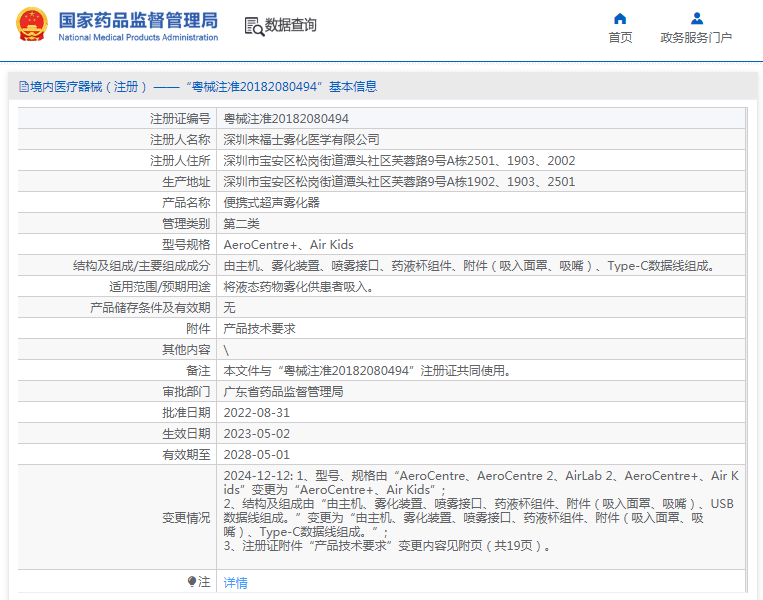
Task: Click the 数据查询 search document icon
Action: click(x=253, y=26)
